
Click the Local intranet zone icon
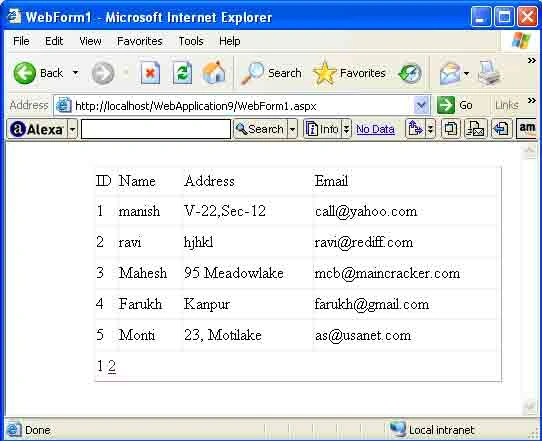click(x=398, y=429)
